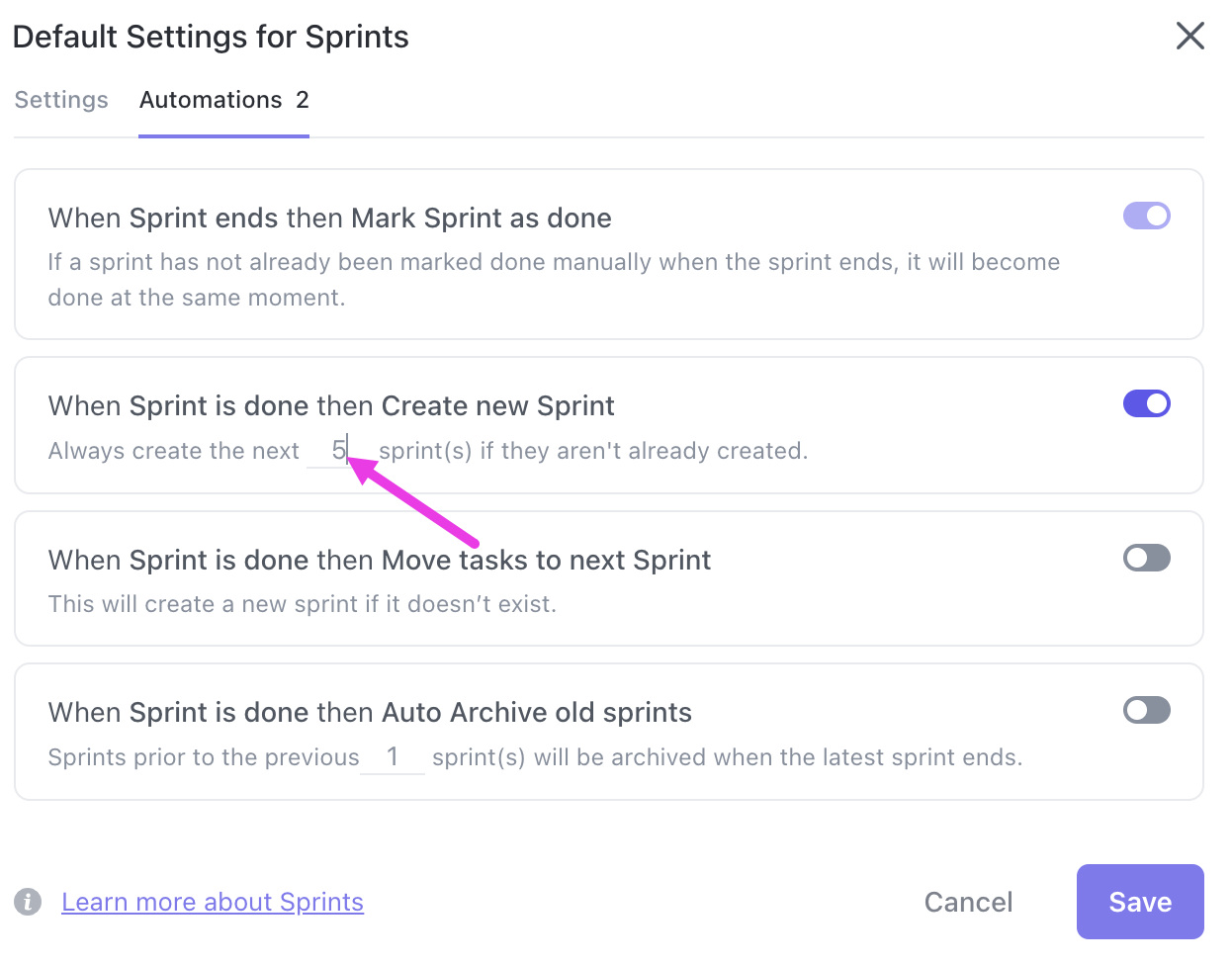Click the archive count field showing 1
The height and width of the screenshot is (965, 1232).
[393, 756]
